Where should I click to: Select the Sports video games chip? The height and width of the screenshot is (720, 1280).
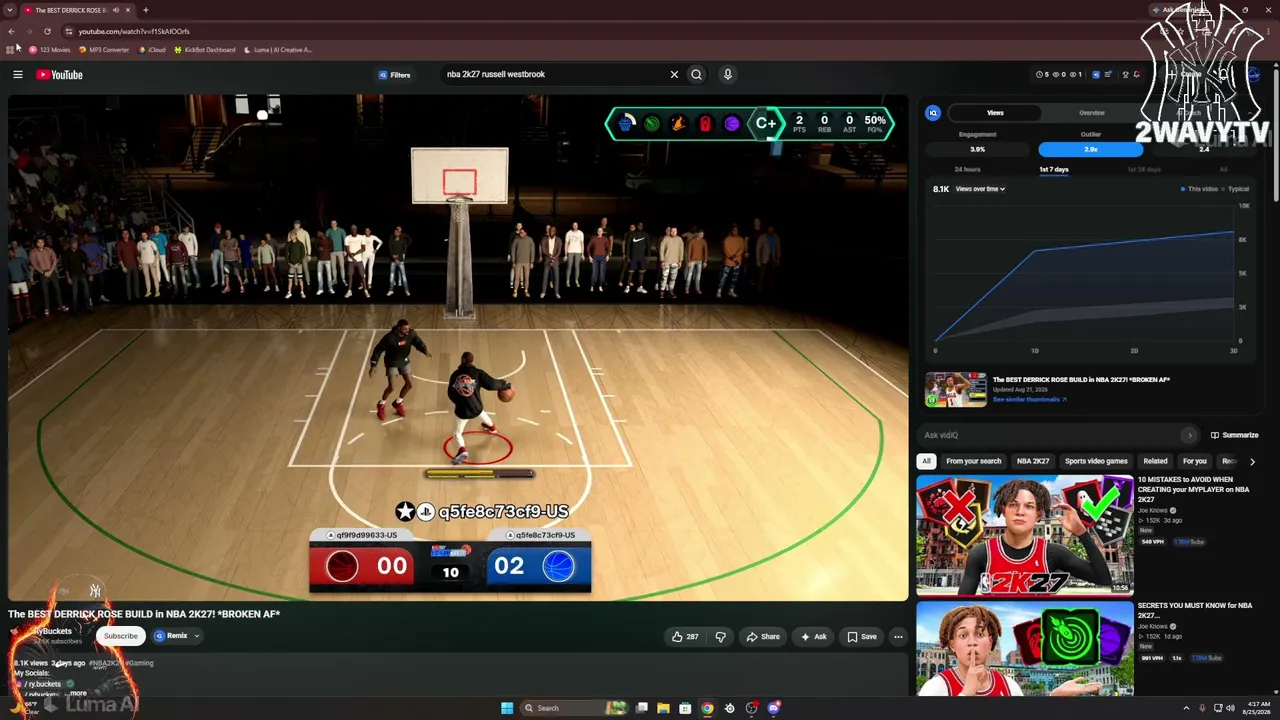tap(1096, 461)
